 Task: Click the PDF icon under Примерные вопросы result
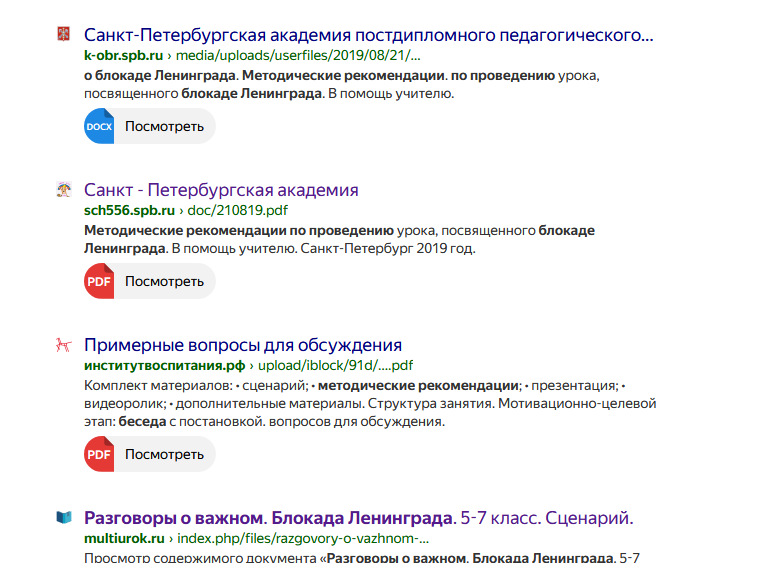click(x=99, y=454)
